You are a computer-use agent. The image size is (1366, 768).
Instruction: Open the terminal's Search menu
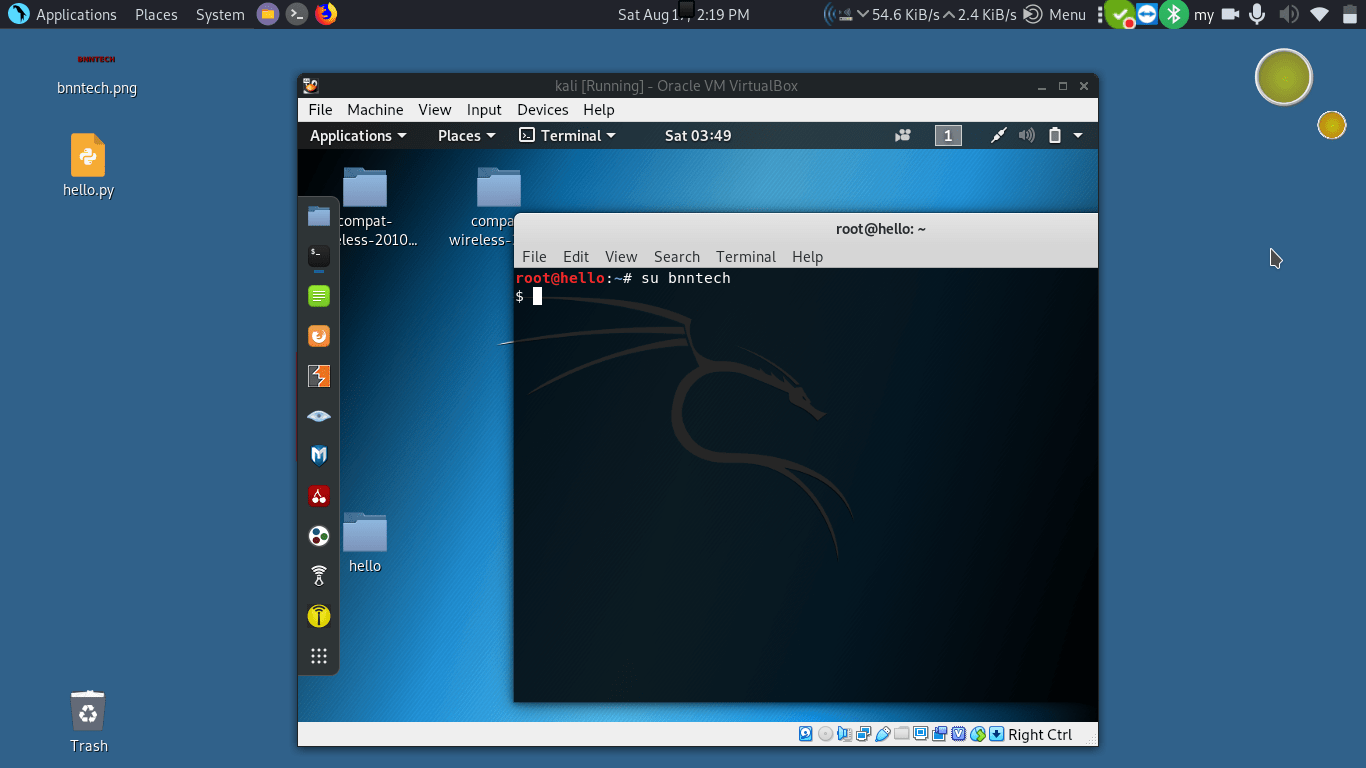click(676, 257)
